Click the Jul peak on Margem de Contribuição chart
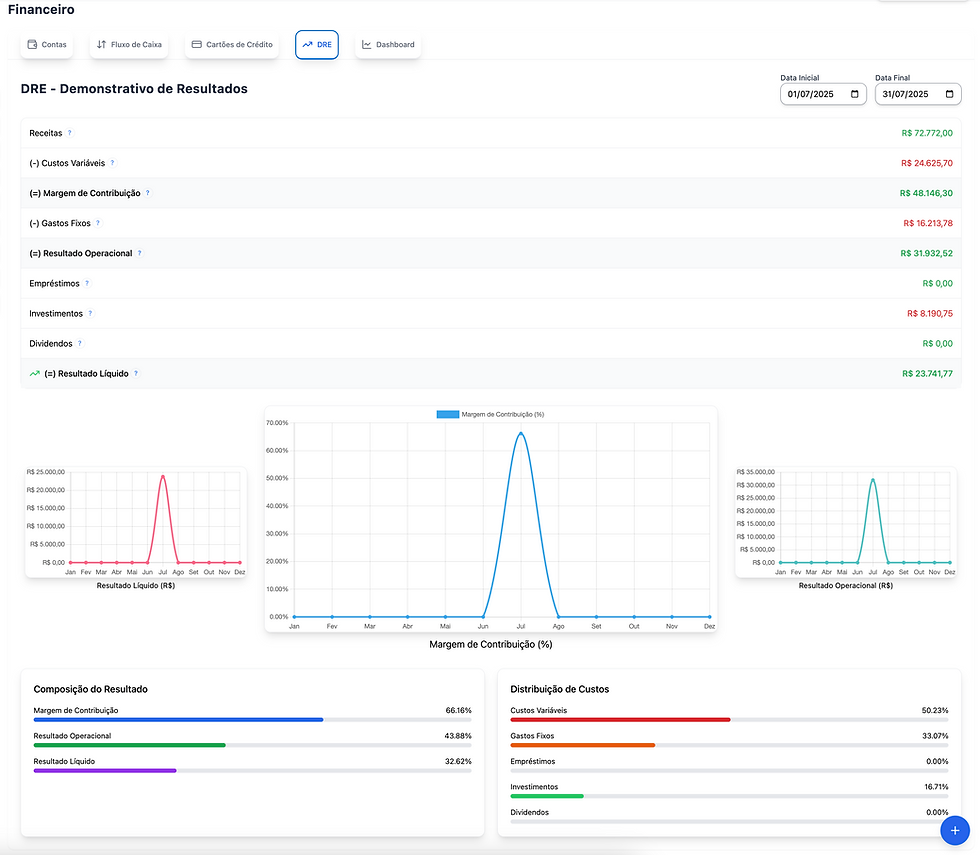The height and width of the screenshot is (855, 980). click(521, 433)
